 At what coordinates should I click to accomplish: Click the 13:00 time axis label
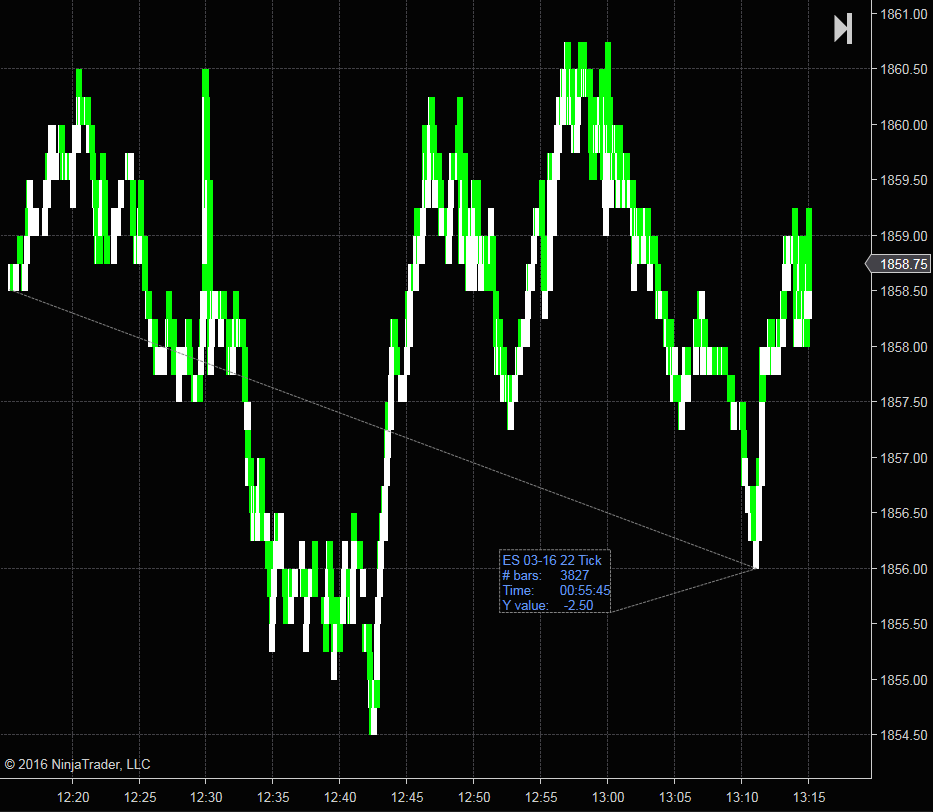pyautogui.click(x=608, y=797)
